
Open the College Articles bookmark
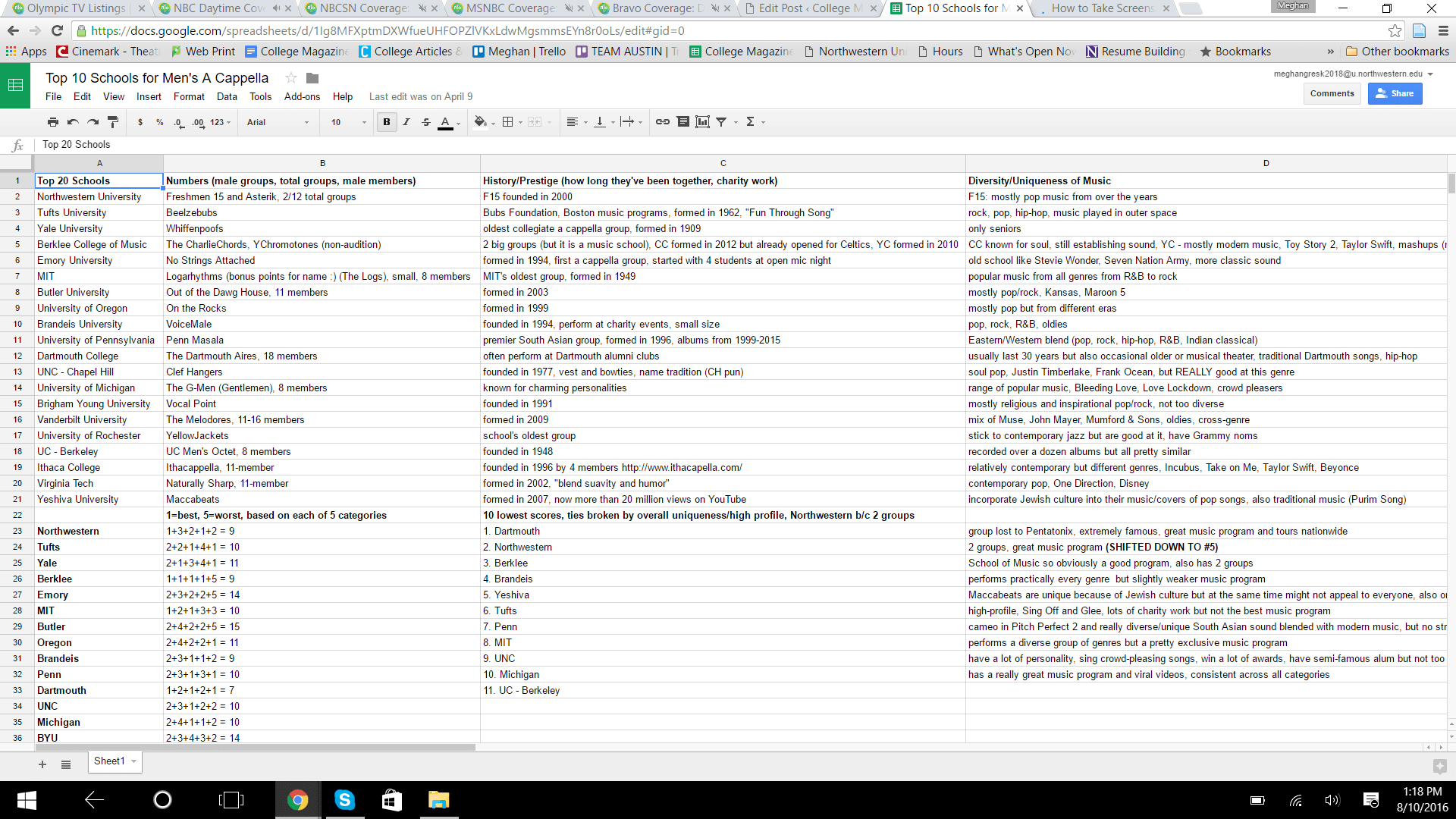coord(410,52)
